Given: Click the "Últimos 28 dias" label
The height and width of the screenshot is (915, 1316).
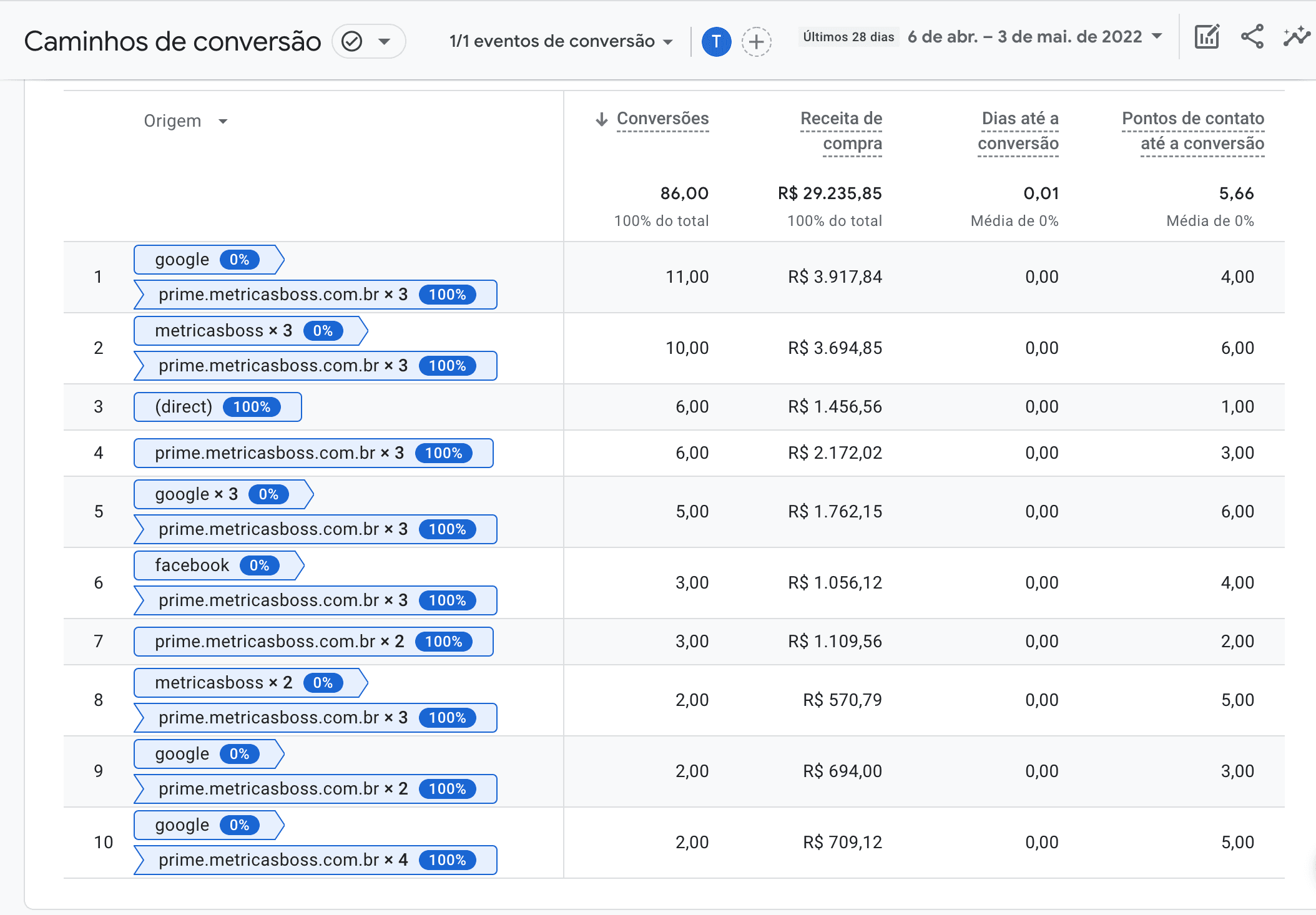Looking at the screenshot, I should 849,37.
